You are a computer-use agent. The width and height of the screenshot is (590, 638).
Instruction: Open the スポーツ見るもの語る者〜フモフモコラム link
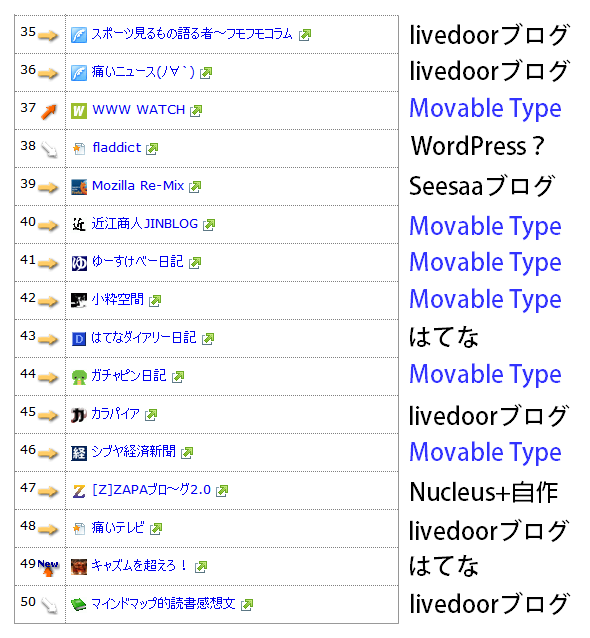click(192, 34)
